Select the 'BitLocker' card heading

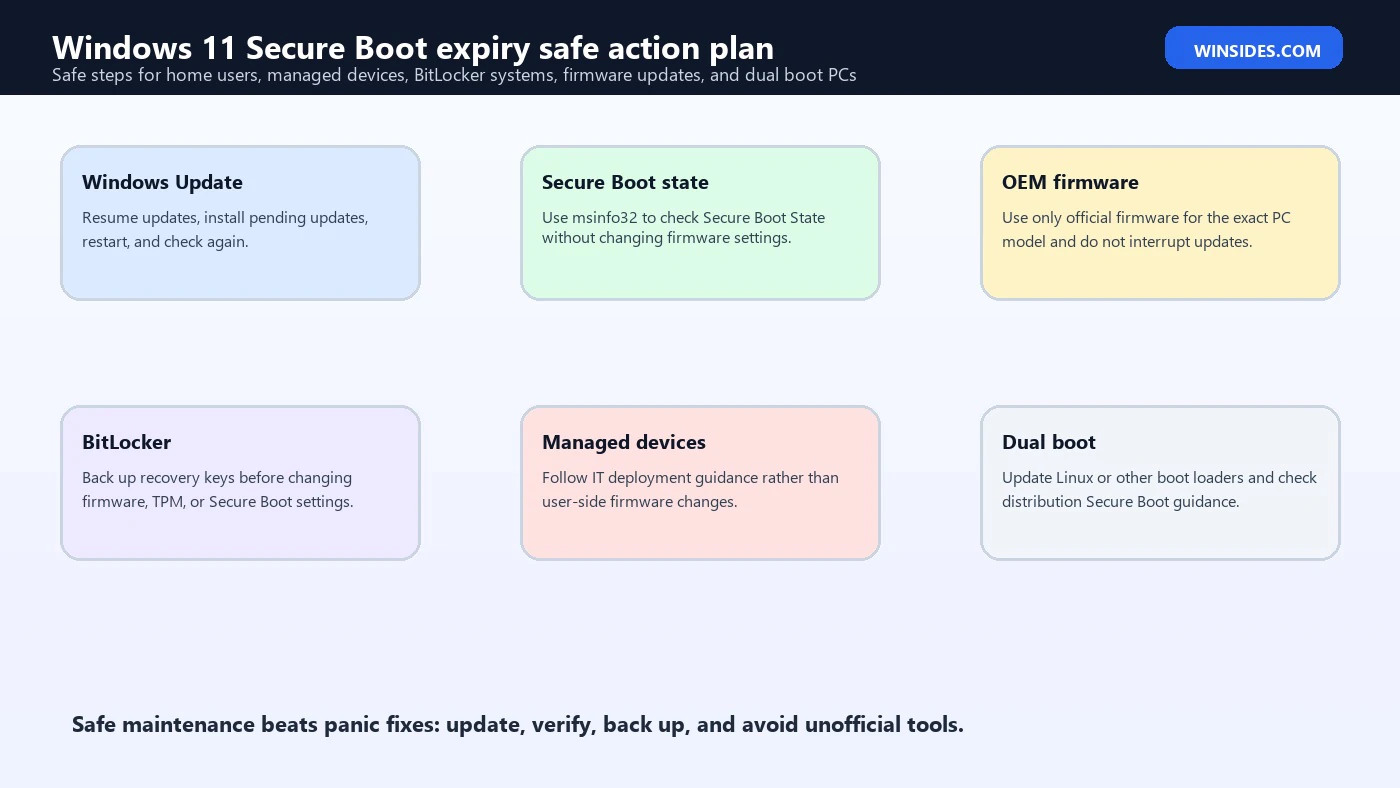(x=126, y=442)
